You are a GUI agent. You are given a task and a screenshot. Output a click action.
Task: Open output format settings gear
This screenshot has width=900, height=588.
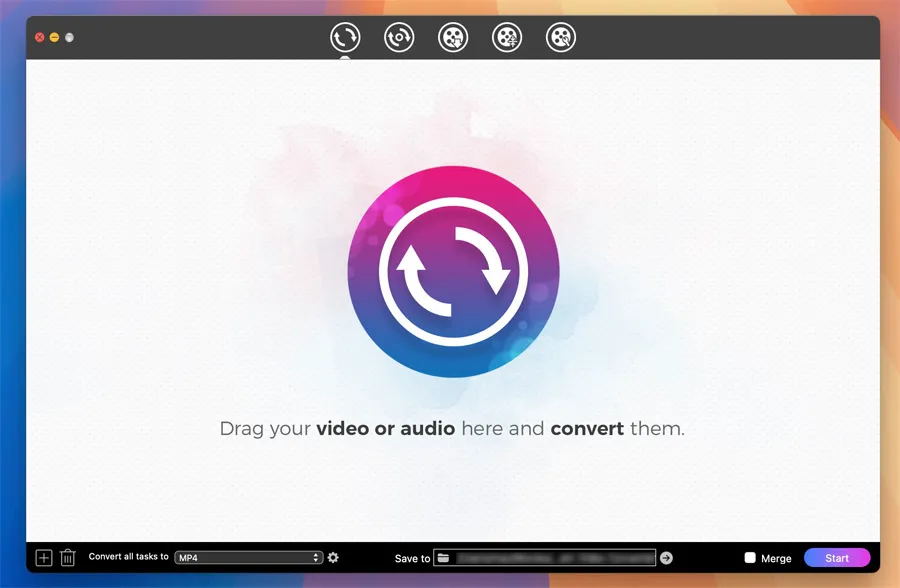coord(333,558)
